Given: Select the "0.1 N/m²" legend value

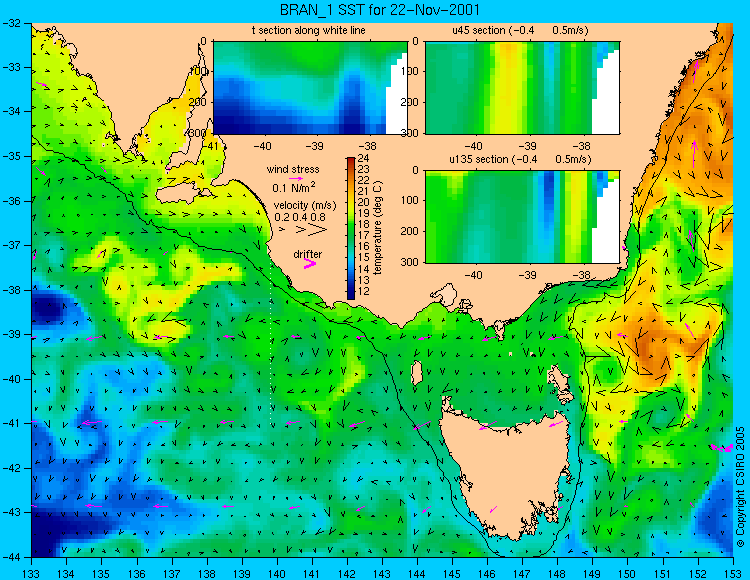Looking at the screenshot, I should pos(294,187).
